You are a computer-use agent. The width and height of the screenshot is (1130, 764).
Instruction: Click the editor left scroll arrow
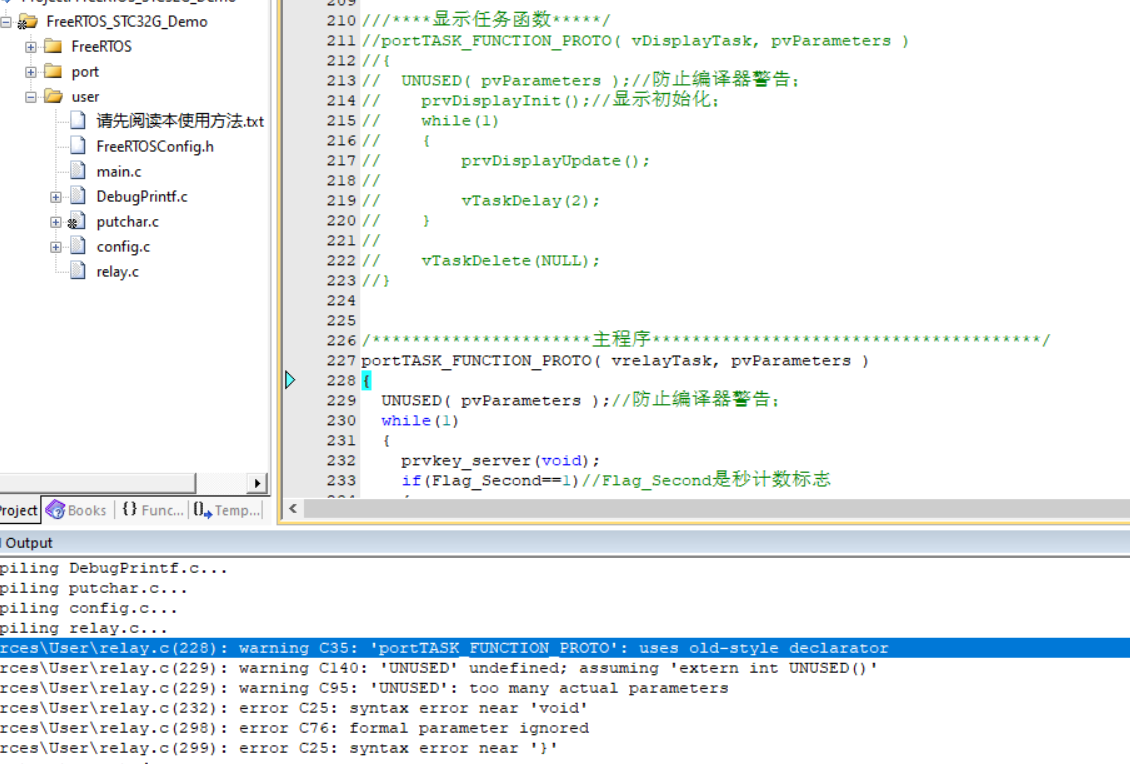[x=293, y=509]
